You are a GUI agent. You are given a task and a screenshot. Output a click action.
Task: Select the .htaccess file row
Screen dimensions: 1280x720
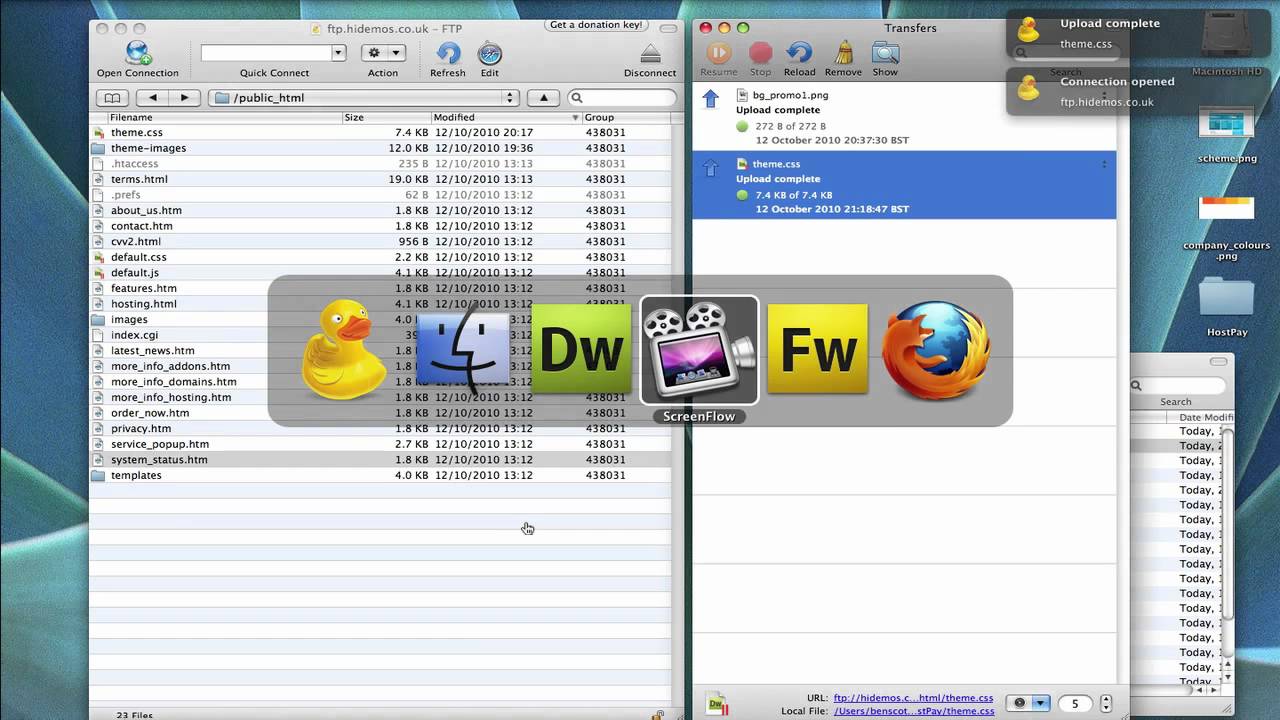(x=380, y=164)
